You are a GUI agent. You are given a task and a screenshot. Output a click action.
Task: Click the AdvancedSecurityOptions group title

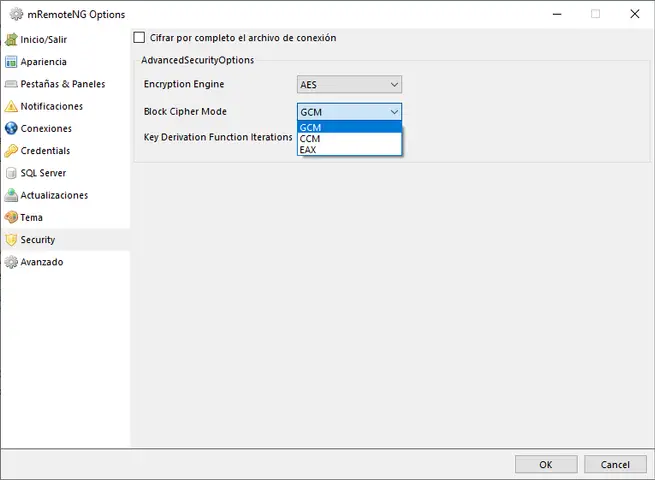198,60
